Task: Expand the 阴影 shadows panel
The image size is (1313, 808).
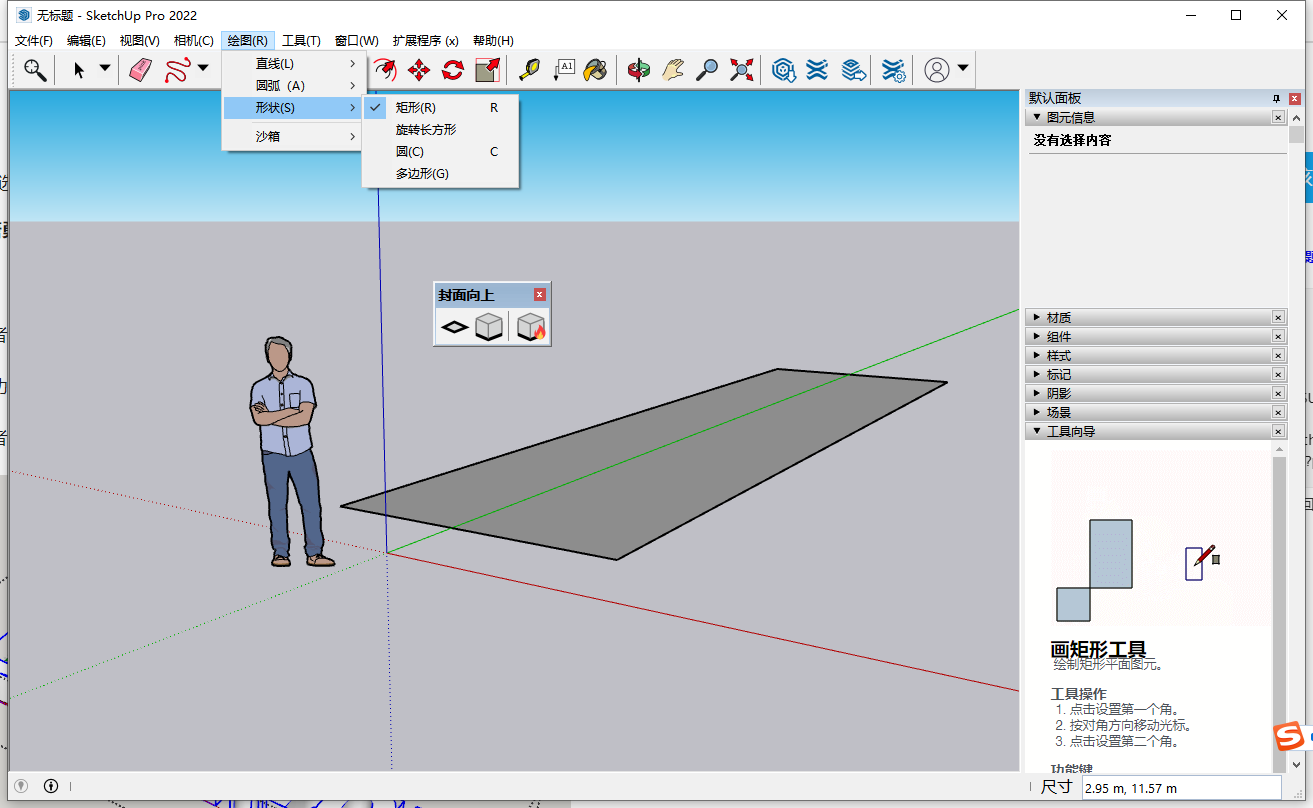Action: click(x=1059, y=393)
